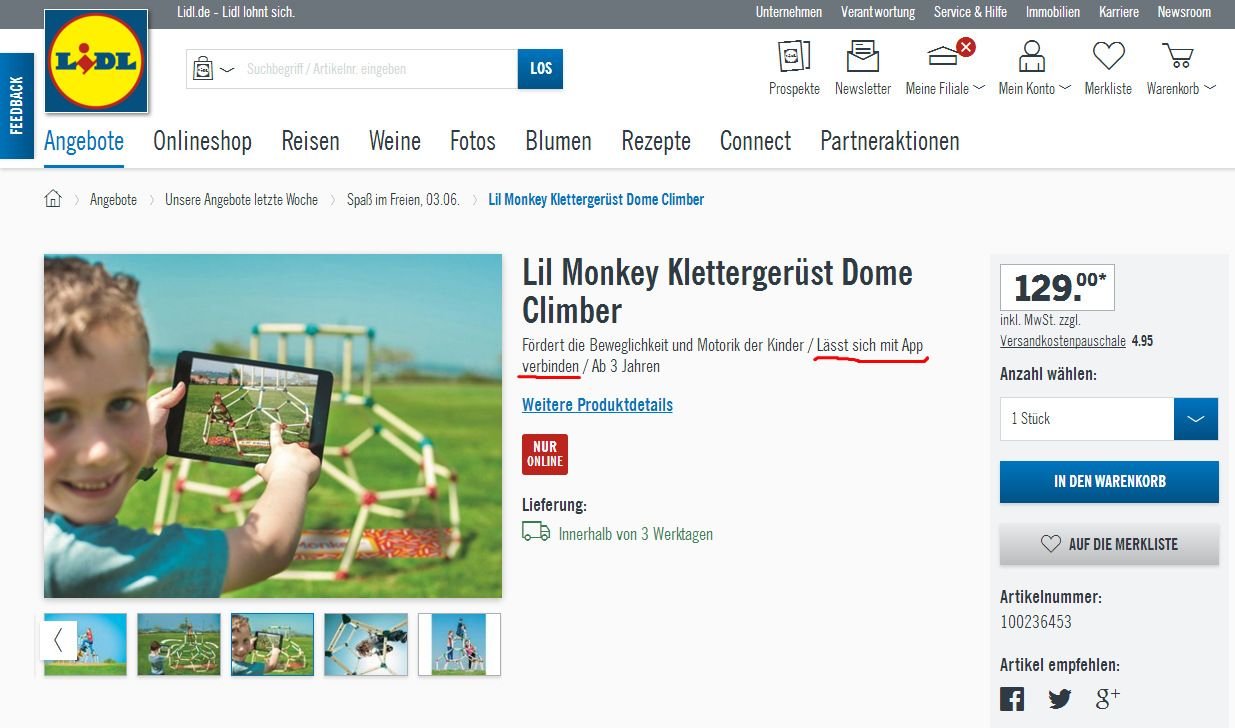
Task: Open the Angebote tab
Action: coord(84,141)
